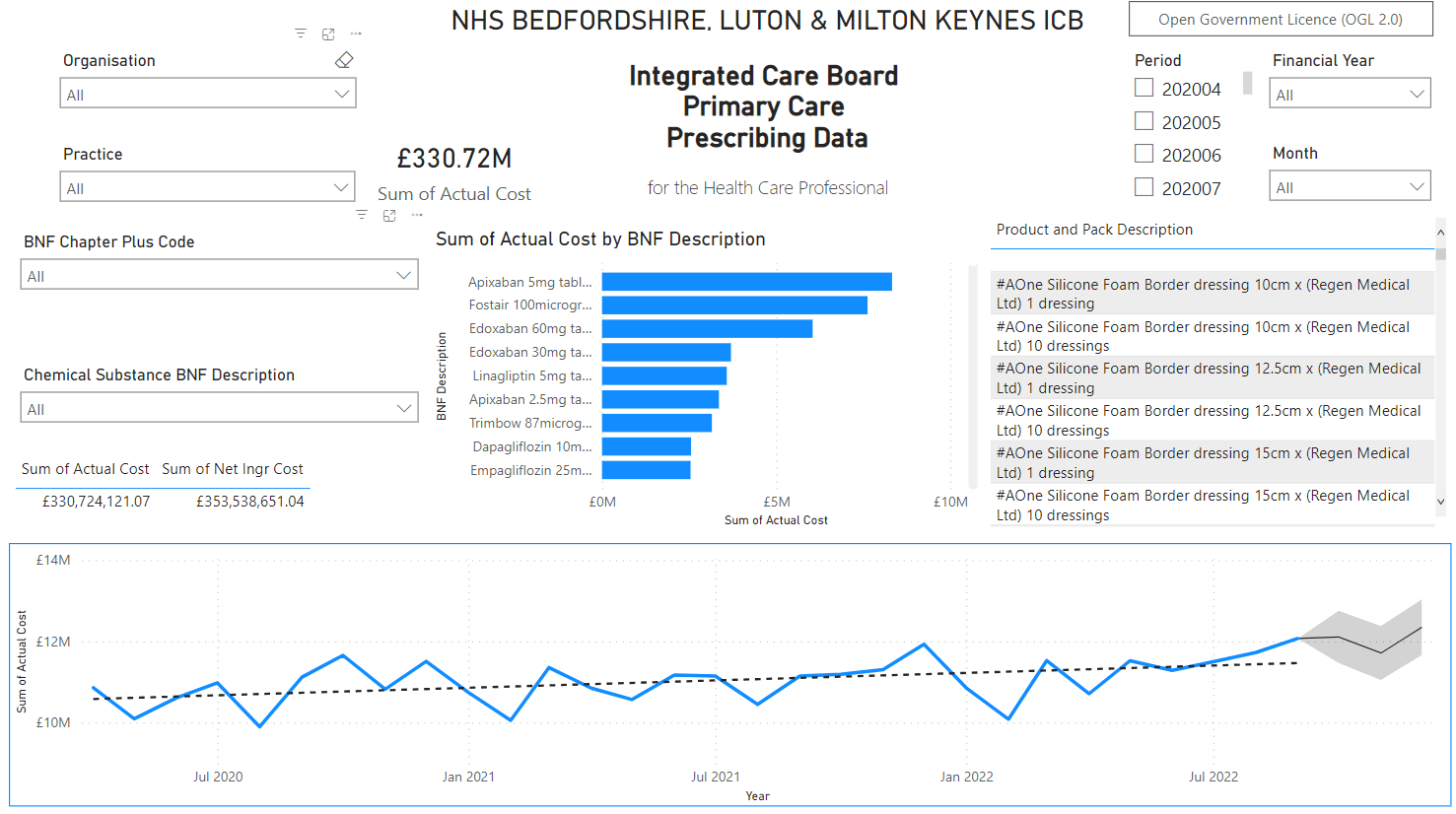The image size is (1456, 814).
Task: Enable the 202005 period filter
Action: click(x=1144, y=120)
